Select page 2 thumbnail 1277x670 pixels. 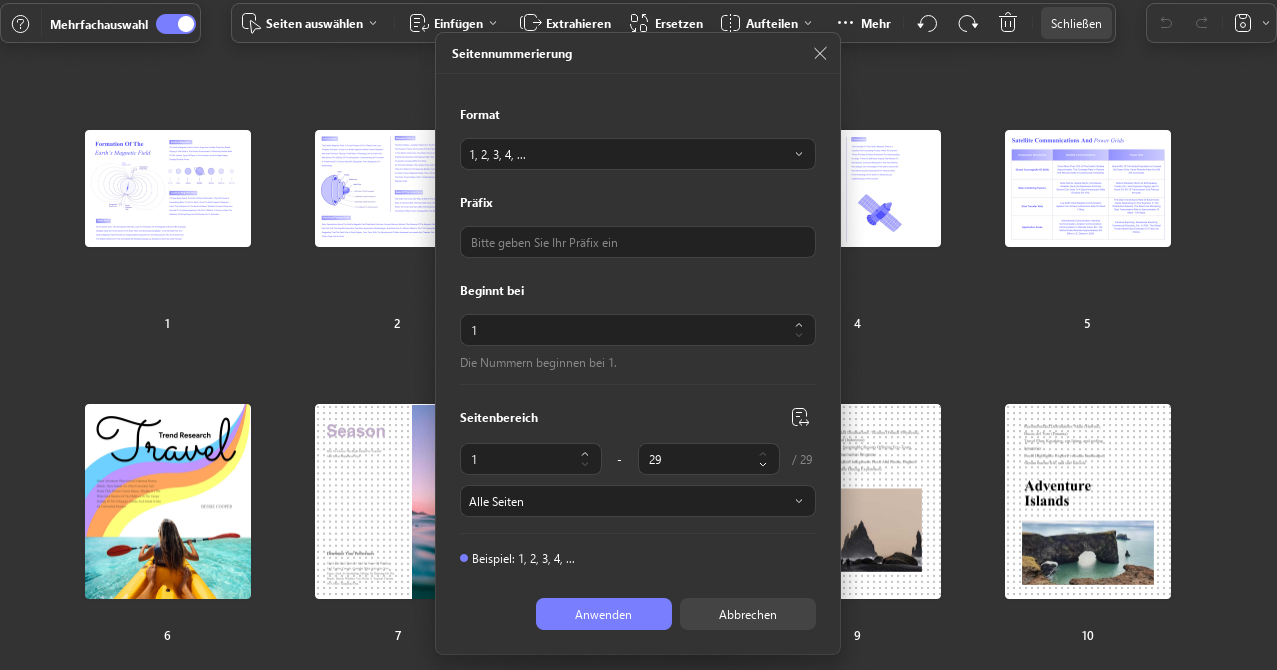pos(375,188)
